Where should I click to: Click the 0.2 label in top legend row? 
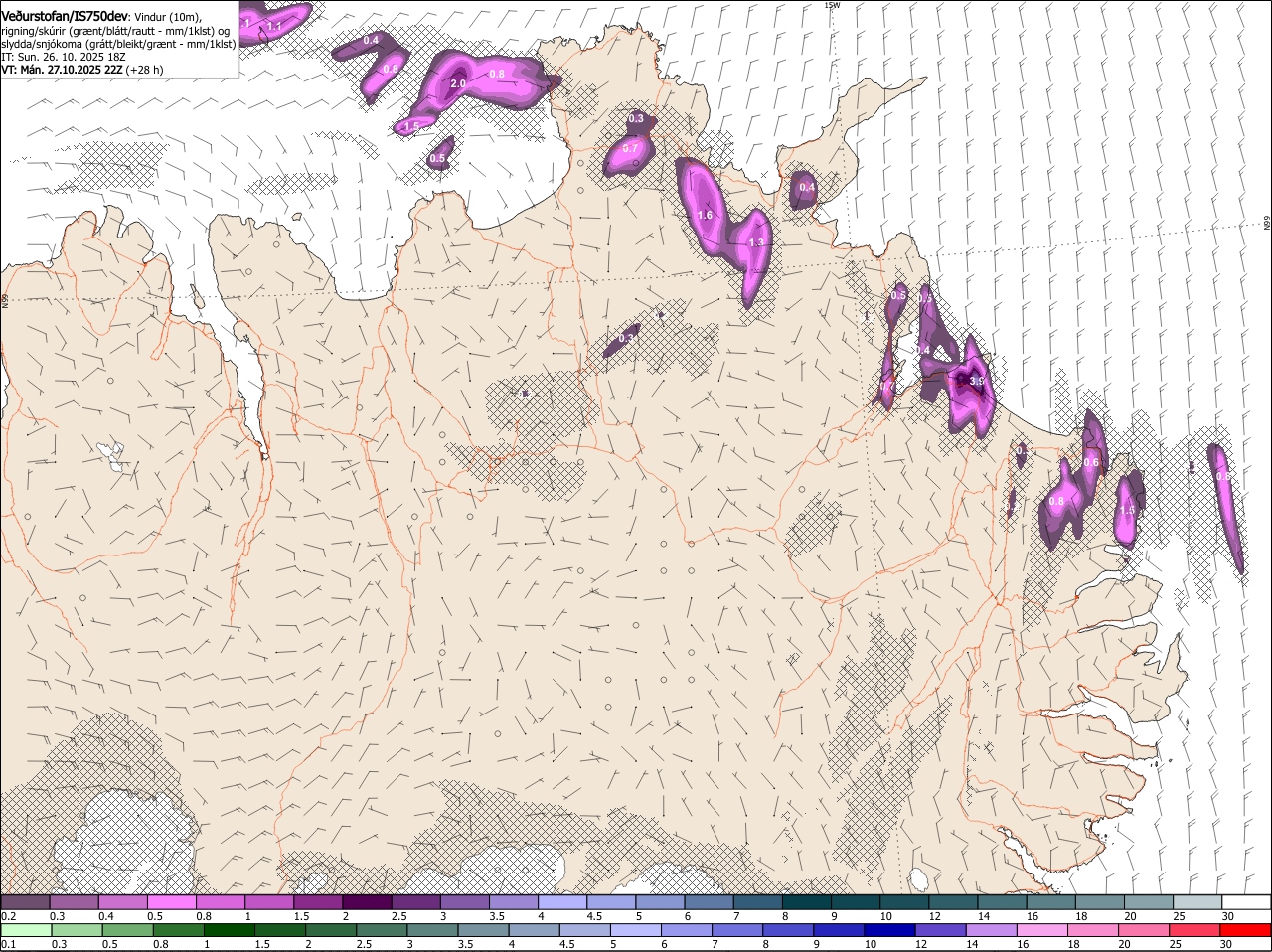8,916
